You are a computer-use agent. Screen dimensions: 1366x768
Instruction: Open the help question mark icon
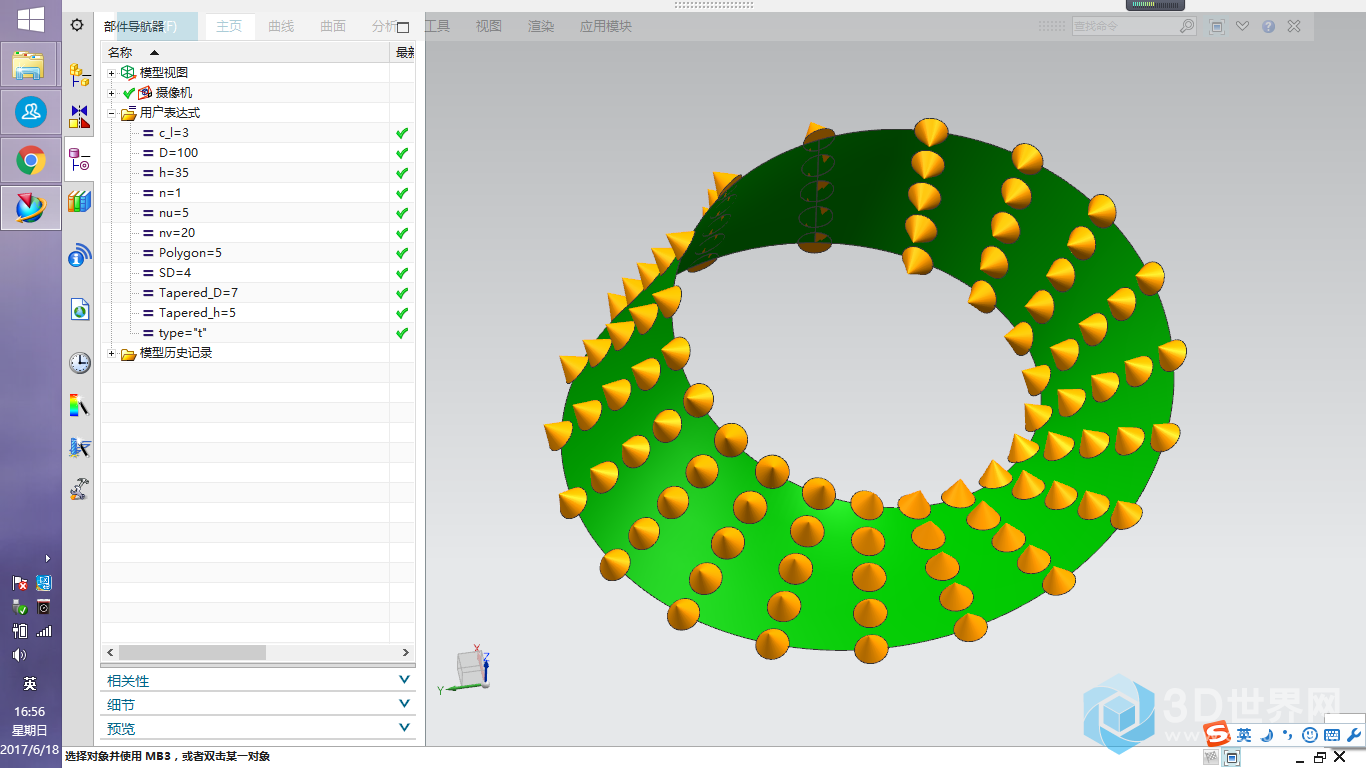1268,27
